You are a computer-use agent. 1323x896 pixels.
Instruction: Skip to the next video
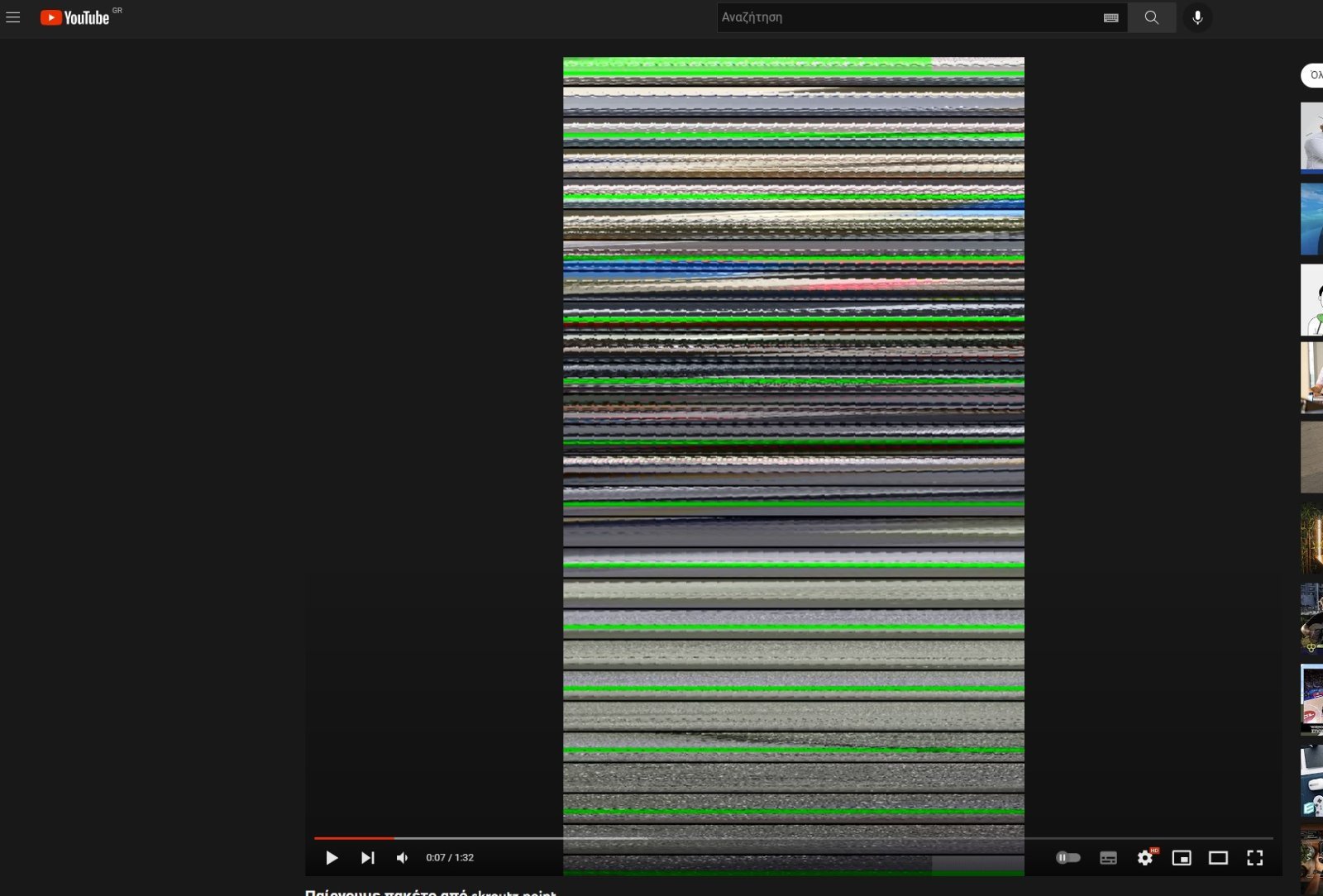(x=368, y=858)
